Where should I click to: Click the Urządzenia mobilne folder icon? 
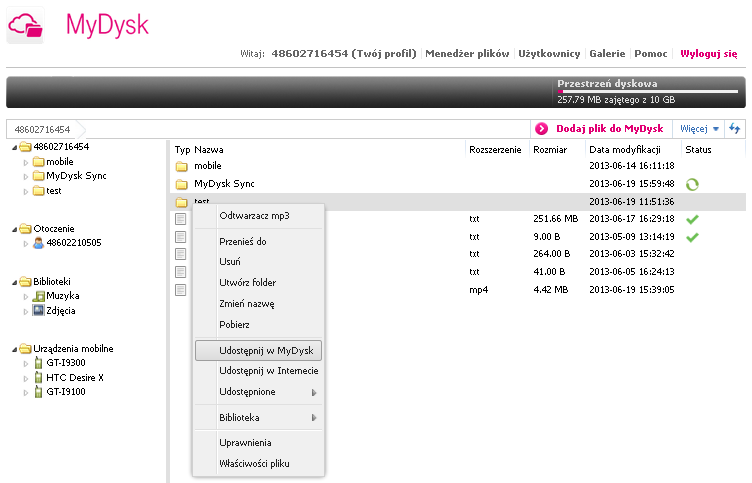25,349
